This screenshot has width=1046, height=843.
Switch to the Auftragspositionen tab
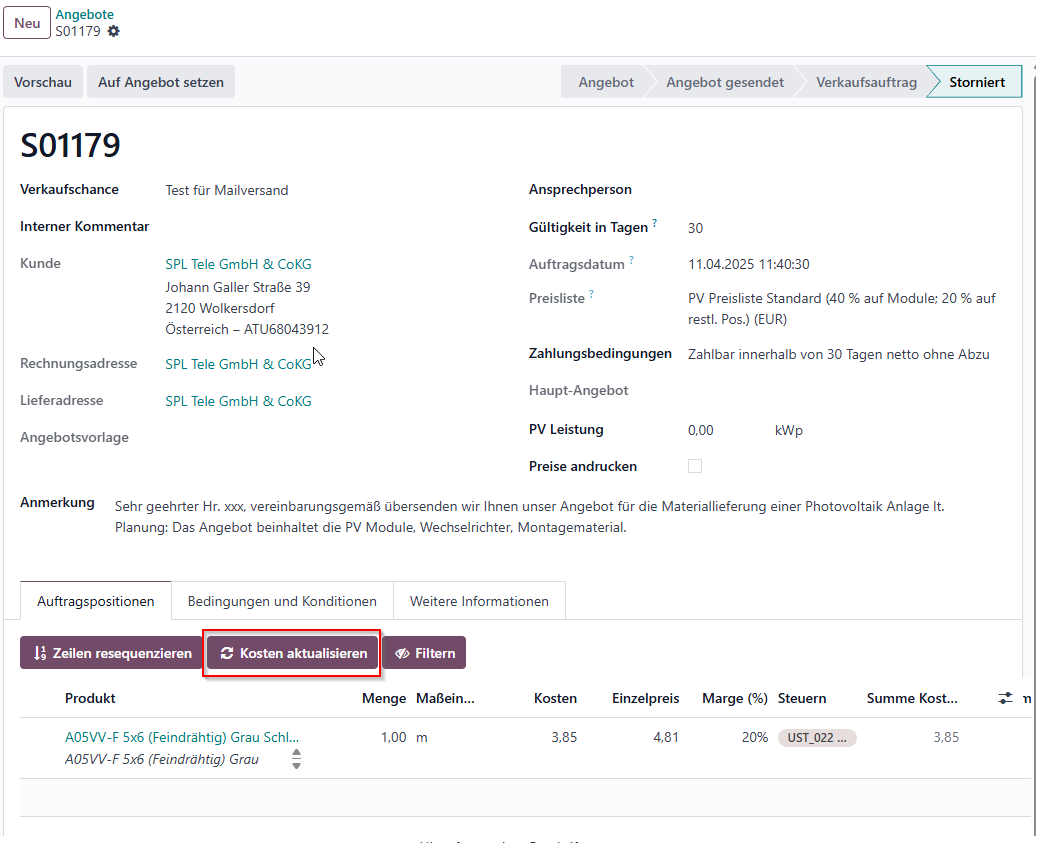95,601
